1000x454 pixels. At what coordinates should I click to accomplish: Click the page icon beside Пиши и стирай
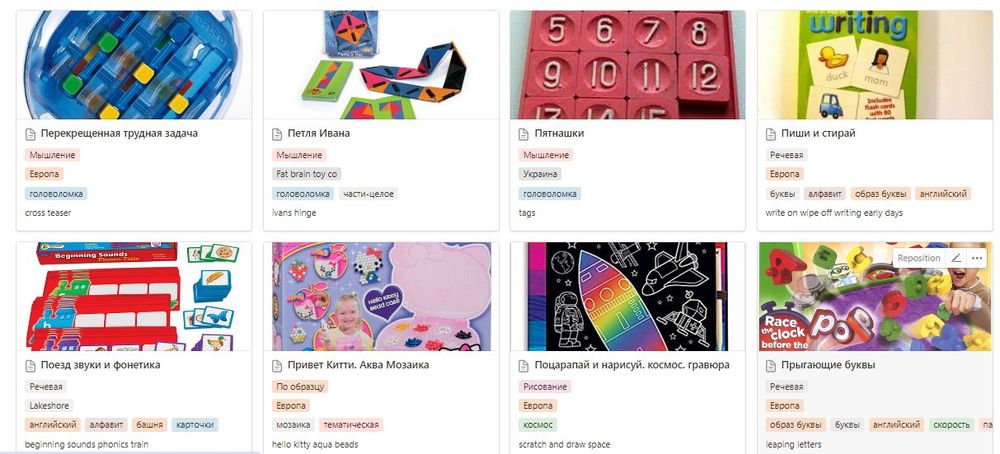coord(770,134)
